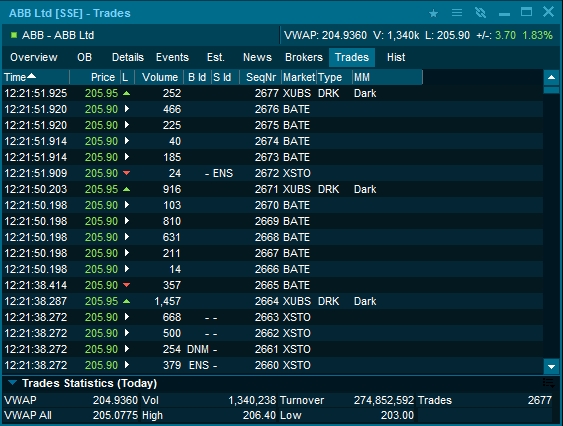Sort by the S Id column header
Image resolution: width=563 pixels, height=426 pixels.
tap(224, 77)
